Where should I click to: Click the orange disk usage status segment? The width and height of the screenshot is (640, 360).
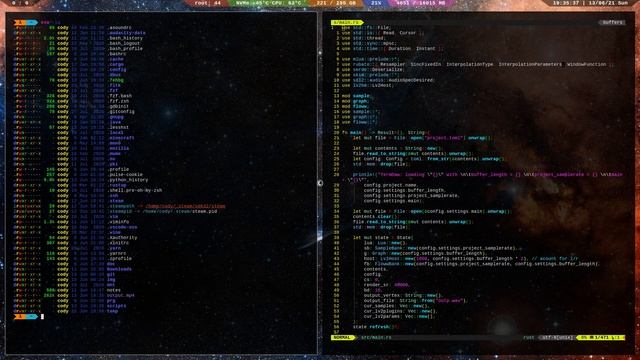(336, 3)
